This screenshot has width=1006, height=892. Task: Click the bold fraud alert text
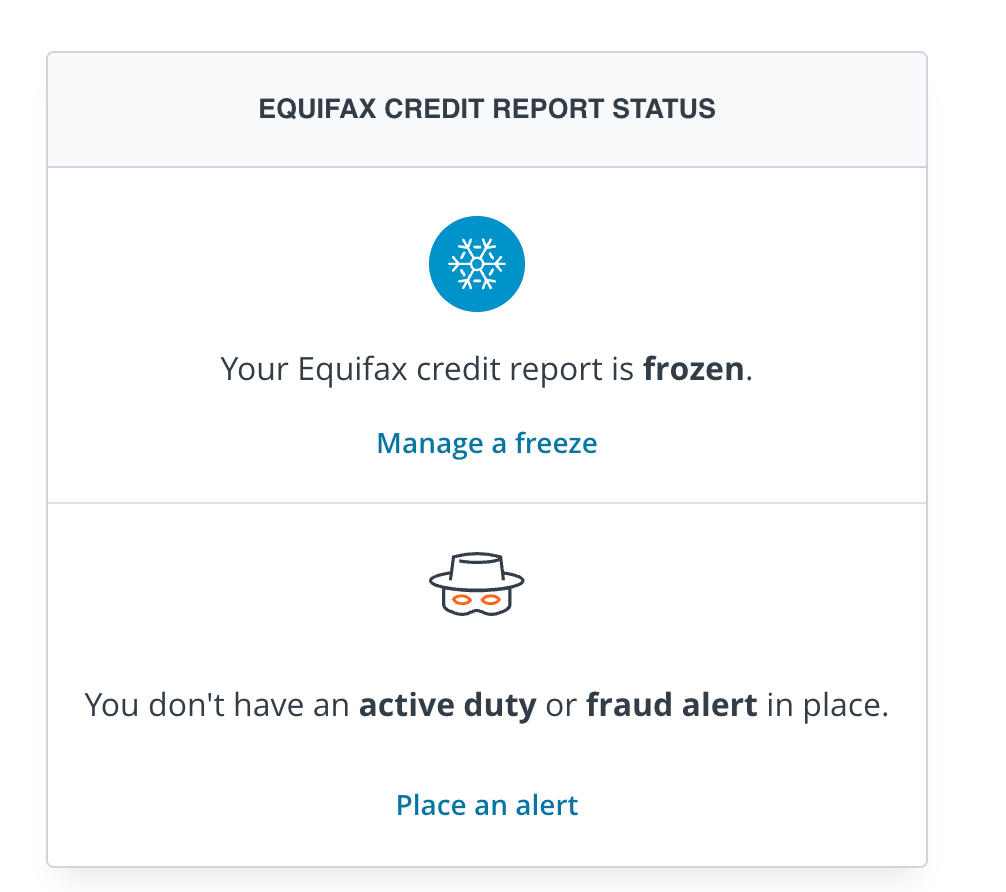coord(671,706)
